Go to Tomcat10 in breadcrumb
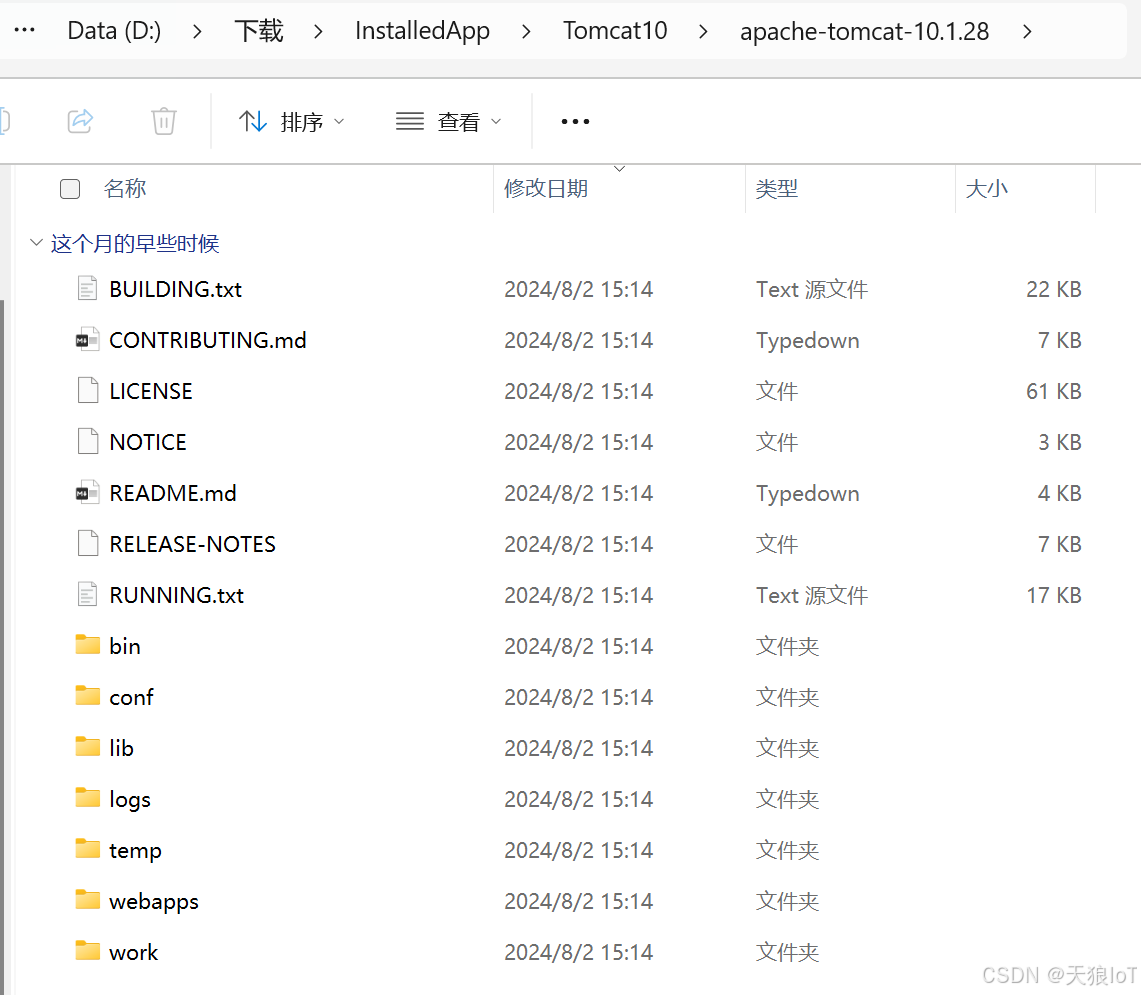The image size is (1141, 995). tap(615, 31)
